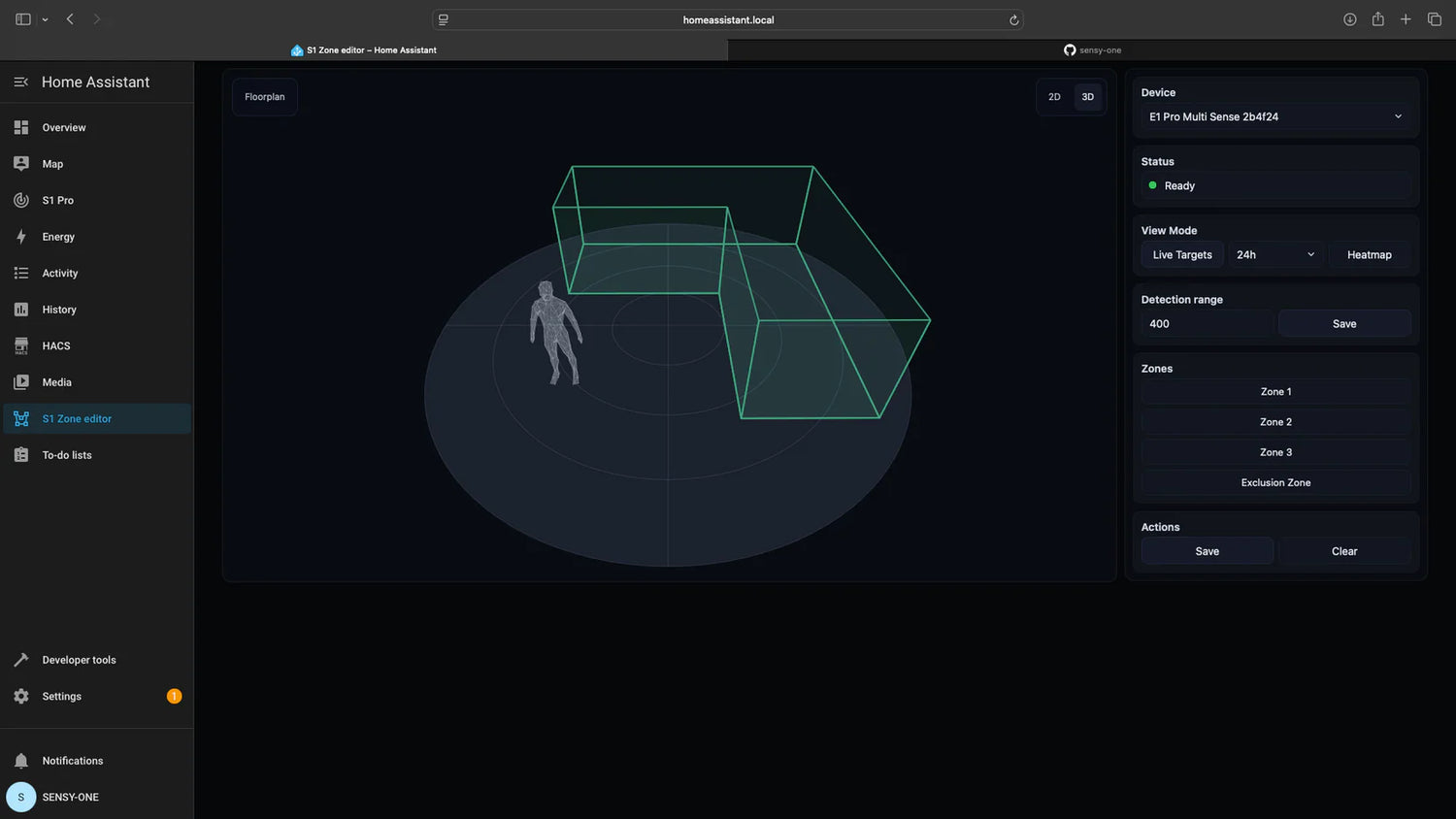Switch the view to 2D
The width and height of the screenshot is (1456, 819).
click(x=1054, y=97)
